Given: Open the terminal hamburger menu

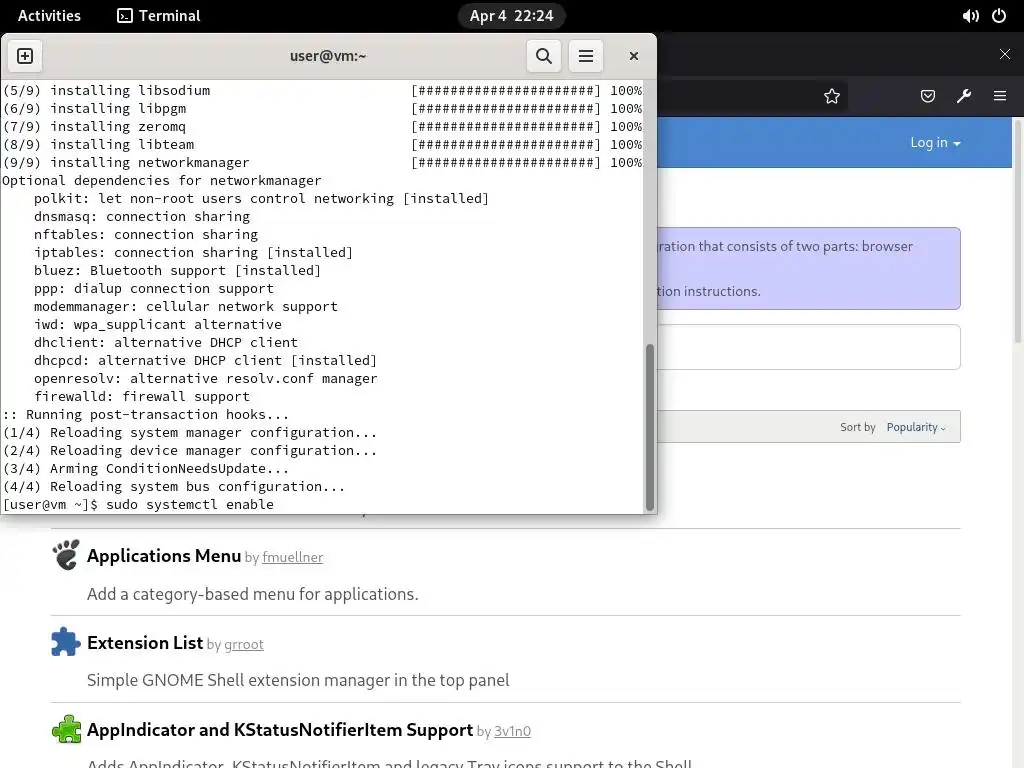Looking at the screenshot, I should (586, 56).
